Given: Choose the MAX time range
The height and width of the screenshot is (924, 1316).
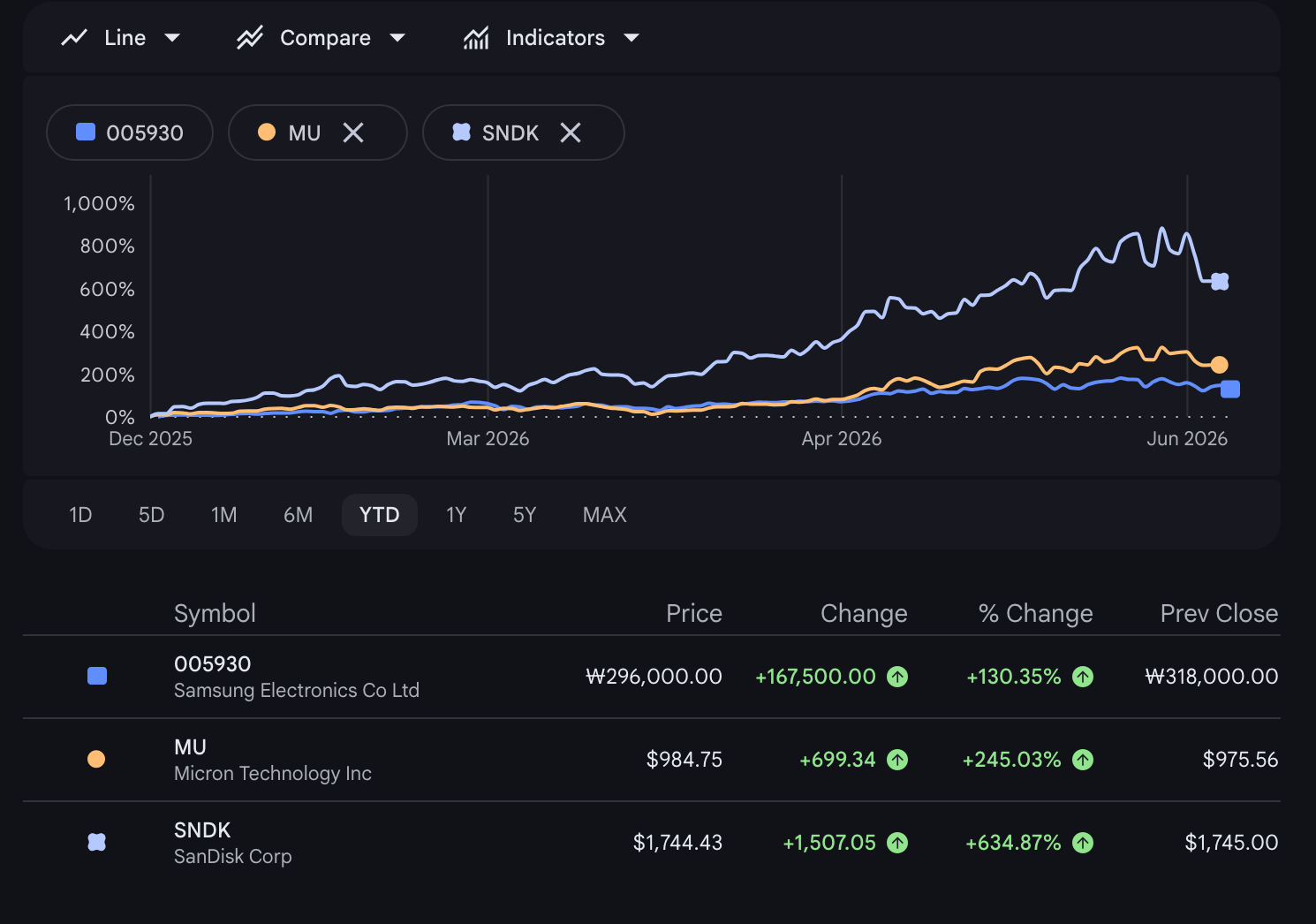Looking at the screenshot, I should click(x=605, y=515).
